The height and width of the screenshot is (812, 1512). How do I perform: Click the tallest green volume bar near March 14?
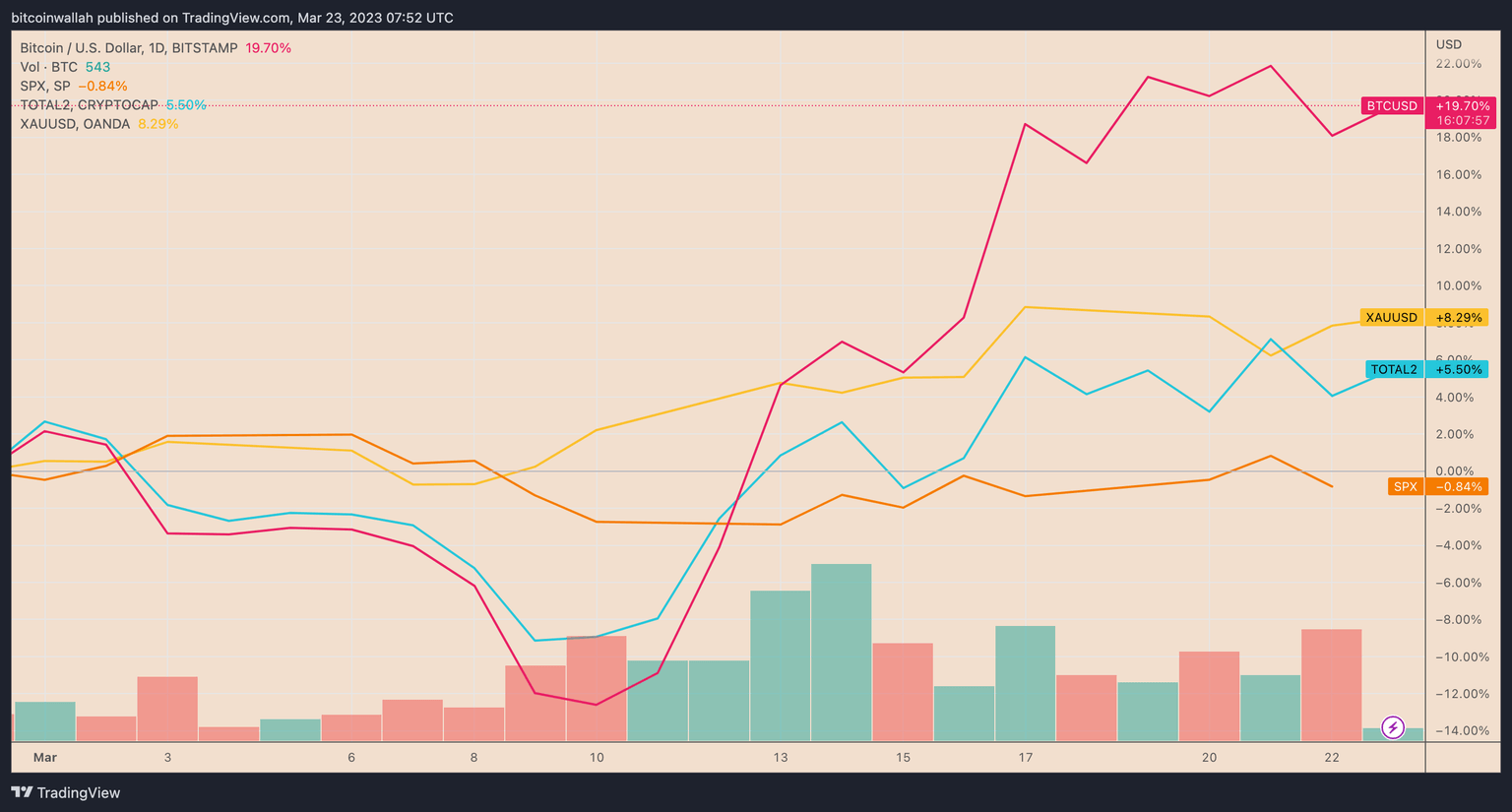(x=841, y=650)
